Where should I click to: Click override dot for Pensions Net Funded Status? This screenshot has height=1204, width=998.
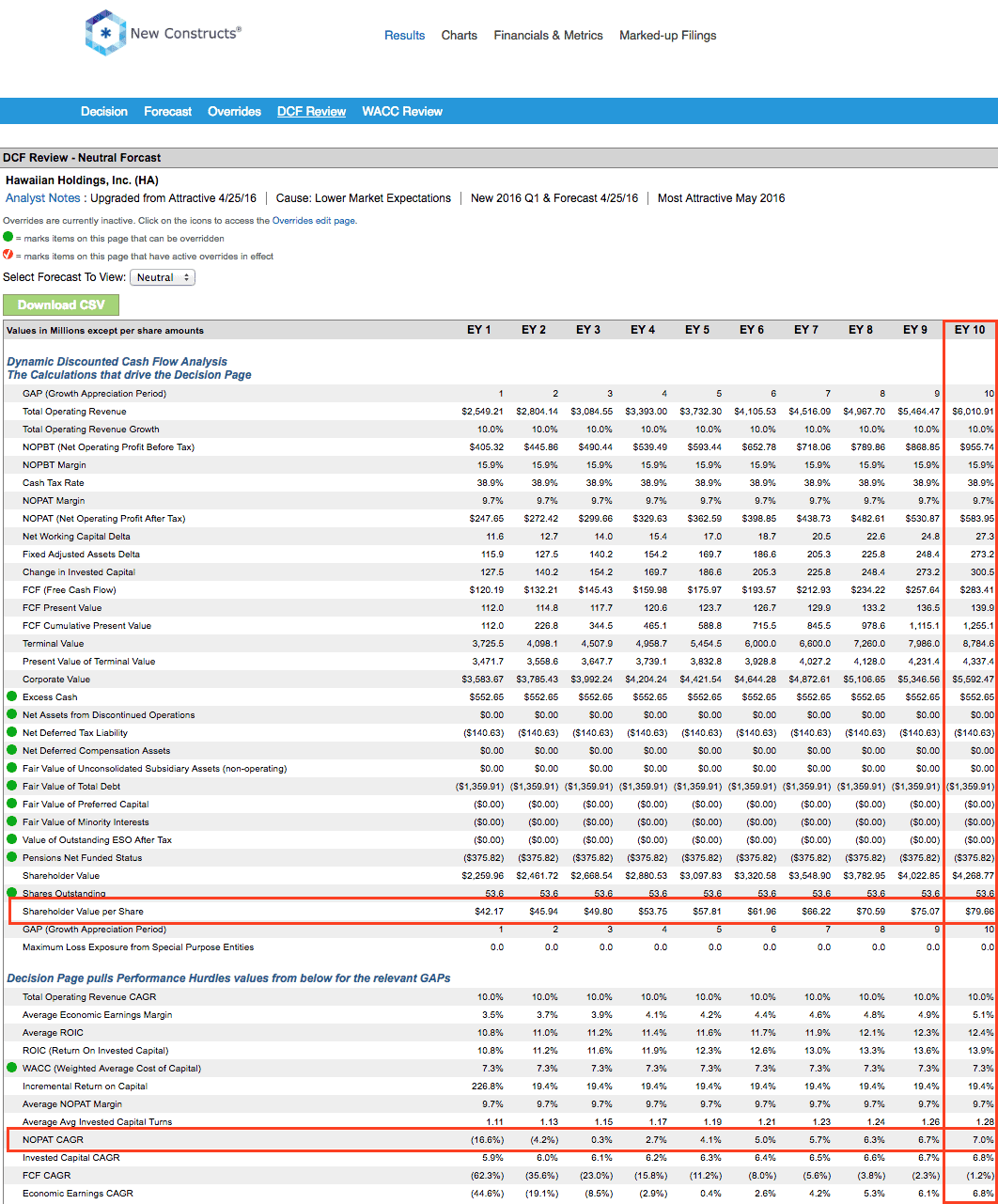pyautogui.click(x=11, y=857)
